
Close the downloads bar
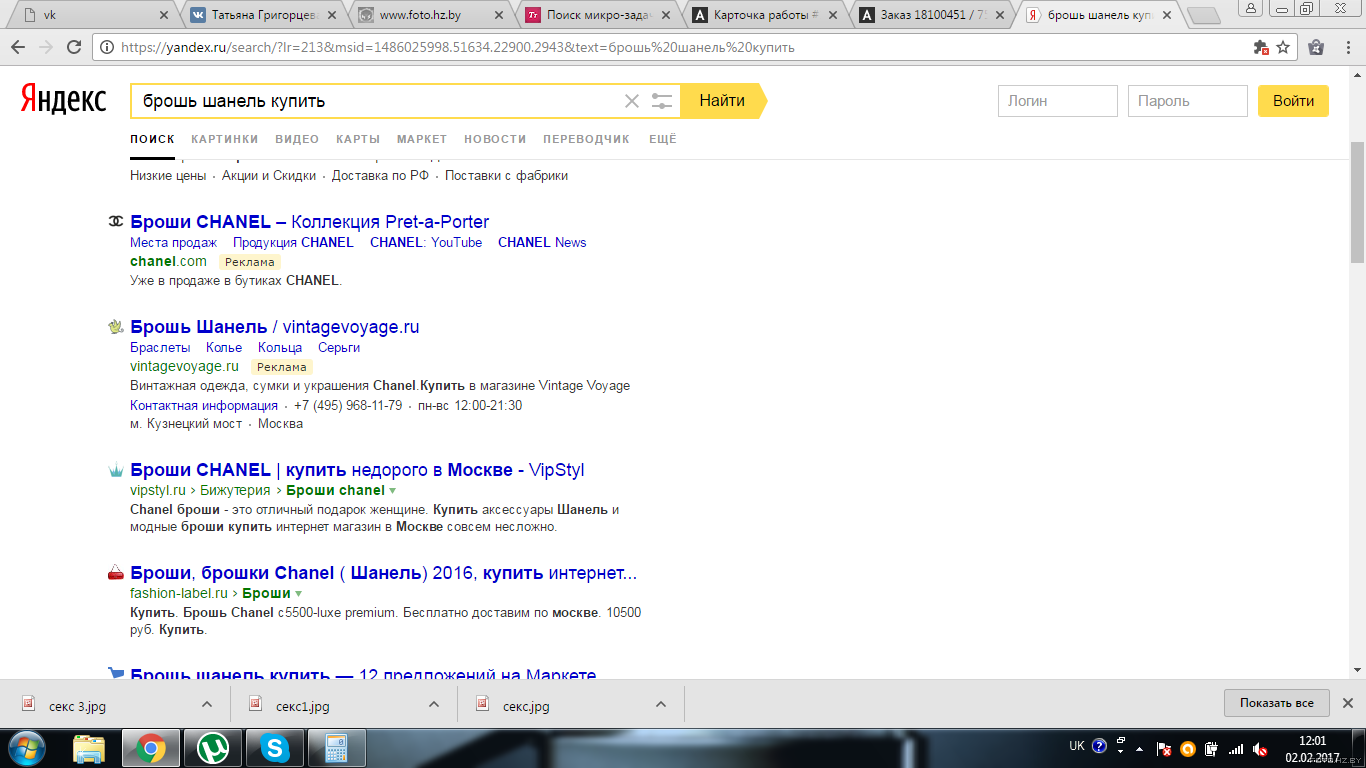click(1347, 703)
